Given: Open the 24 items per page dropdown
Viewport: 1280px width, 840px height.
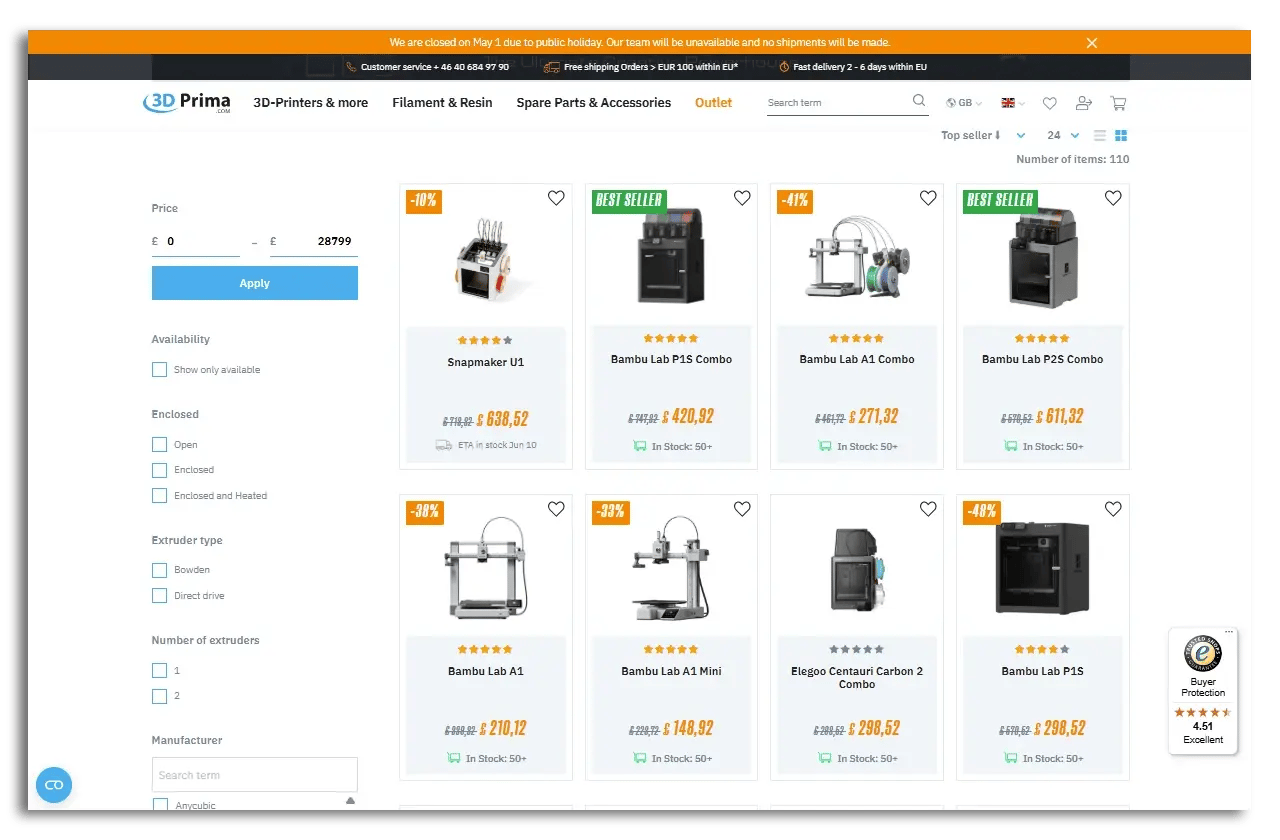Looking at the screenshot, I should pyautogui.click(x=1063, y=136).
